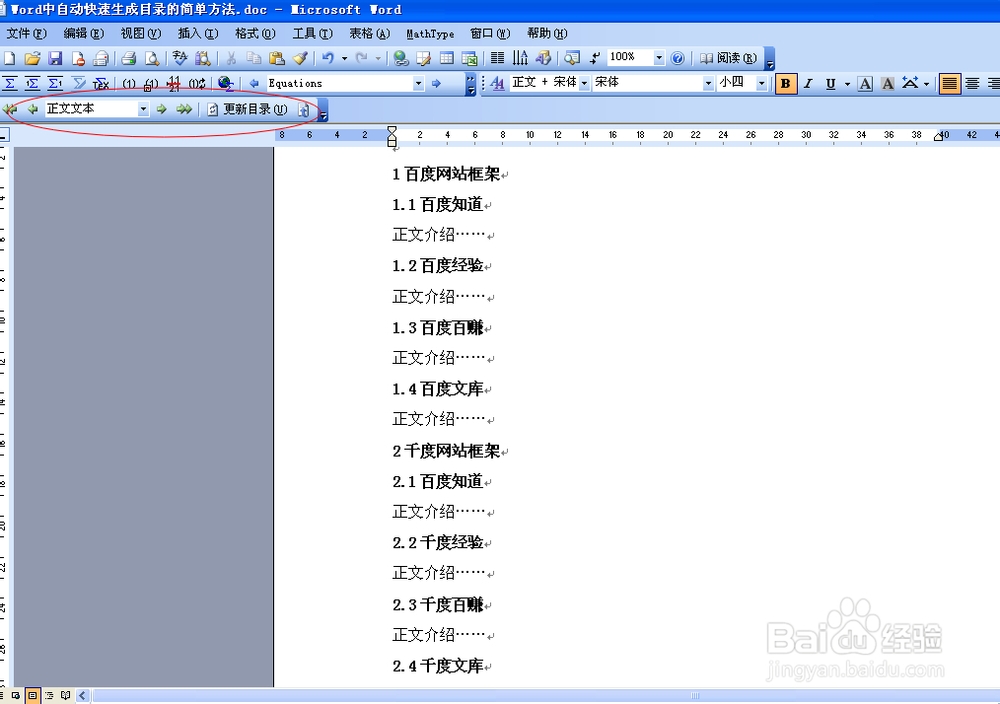Open character scaling dropdown arrow
Screen dimensions: 1000x704
926,84
